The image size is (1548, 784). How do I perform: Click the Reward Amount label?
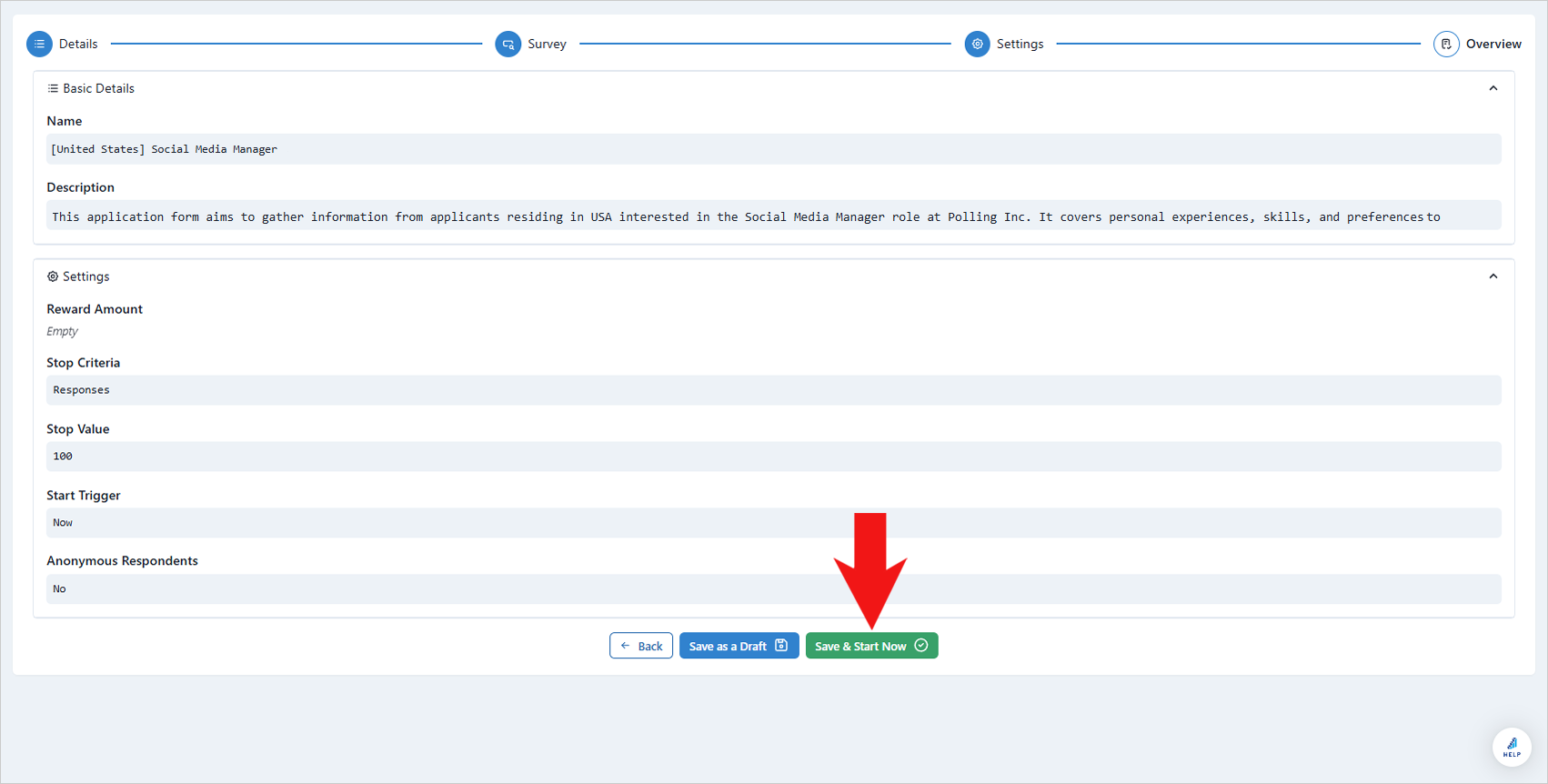coord(95,309)
